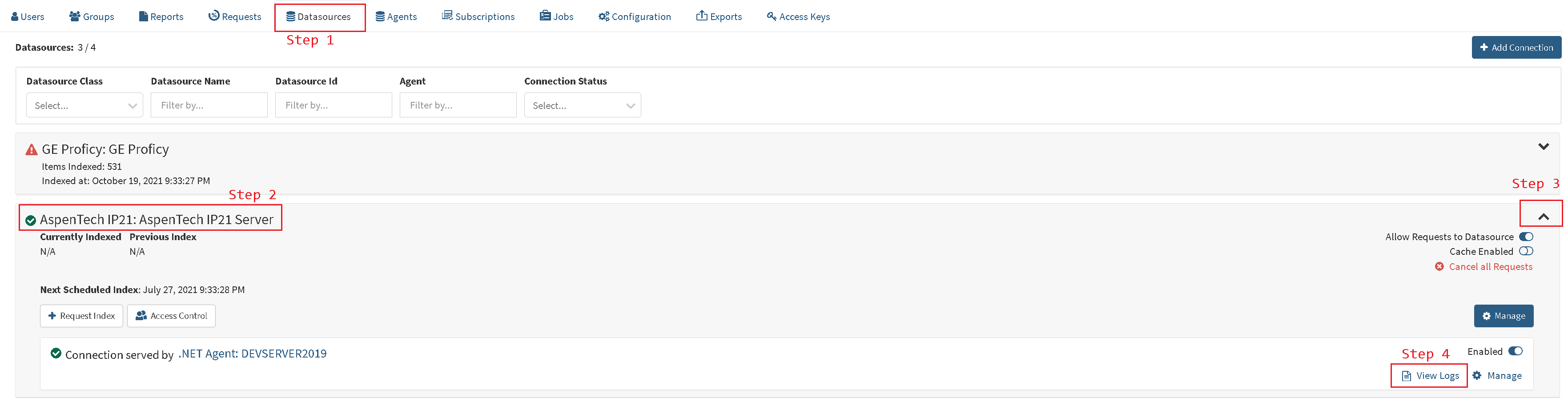Viewport: 1568px width, 402px height.
Task: Click Cancel all Requests link
Action: click(1484, 267)
